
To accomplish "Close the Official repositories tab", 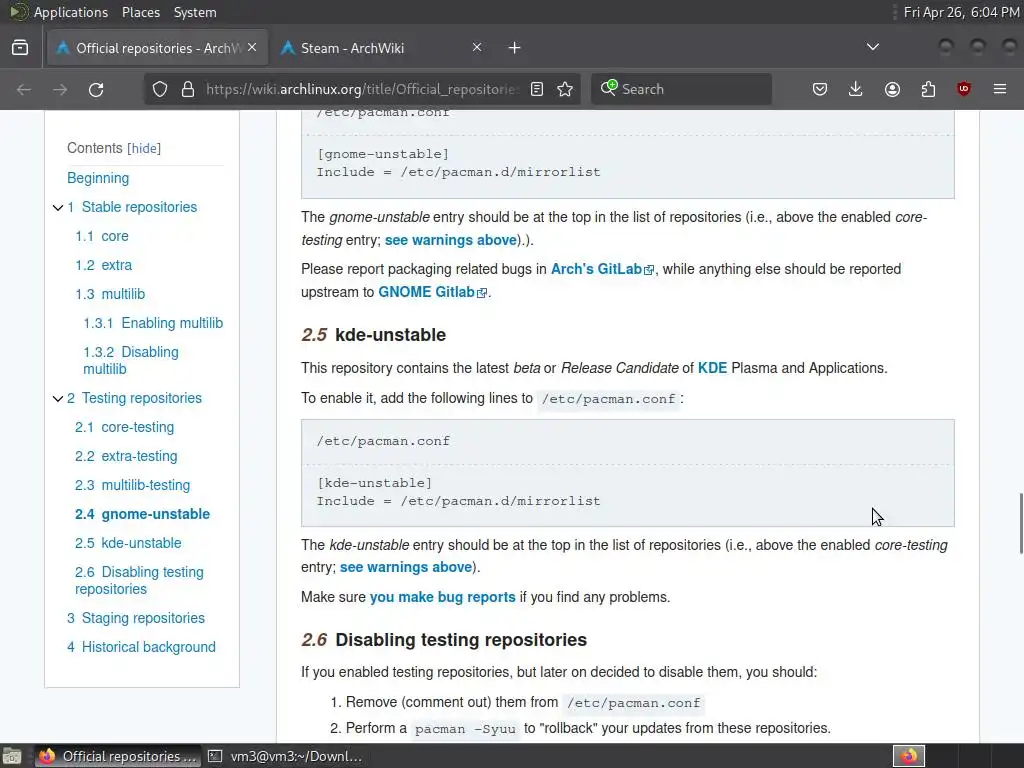I will tap(252, 48).
